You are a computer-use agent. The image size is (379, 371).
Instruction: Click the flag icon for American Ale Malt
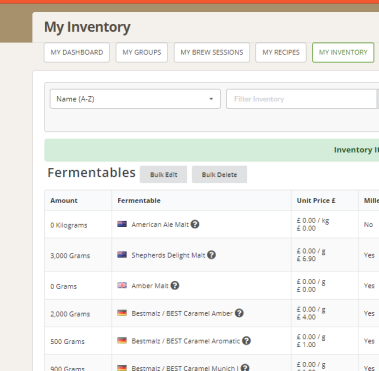click(122, 224)
